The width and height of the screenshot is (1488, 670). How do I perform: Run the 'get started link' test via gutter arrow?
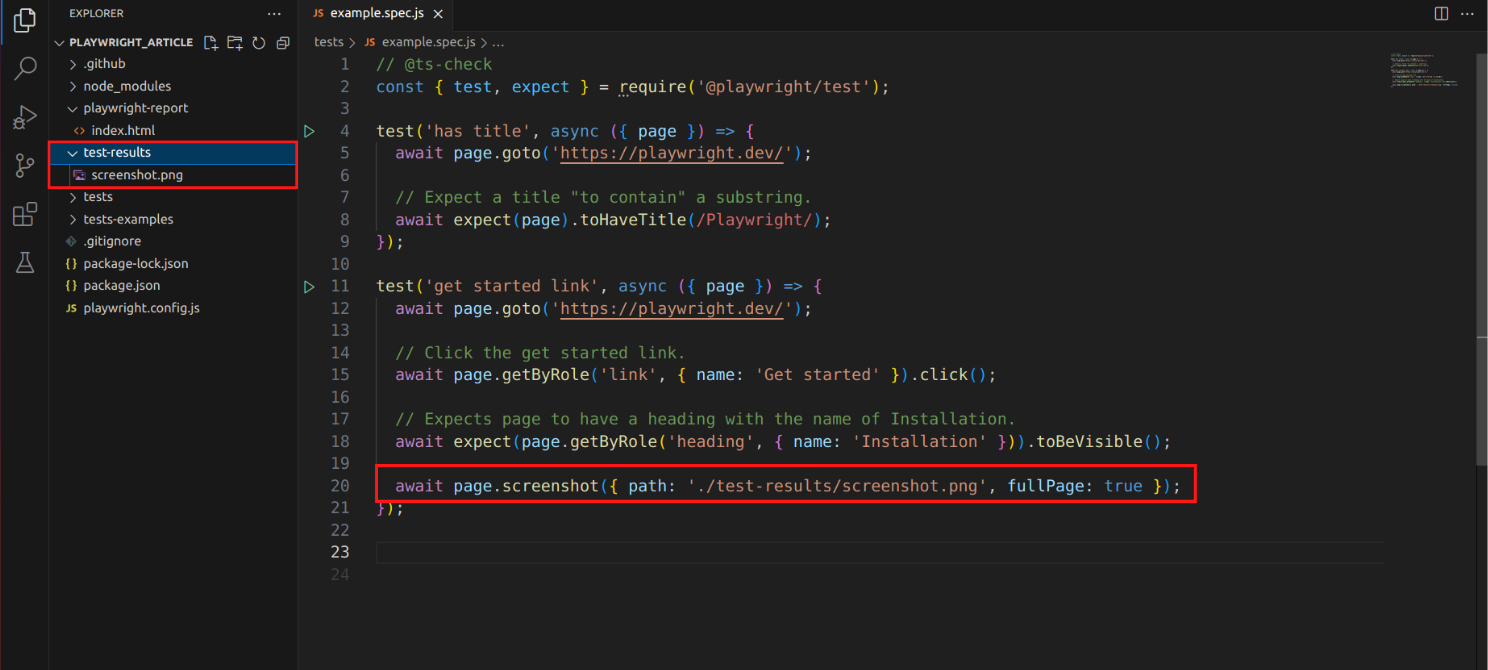click(x=309, y=287)
